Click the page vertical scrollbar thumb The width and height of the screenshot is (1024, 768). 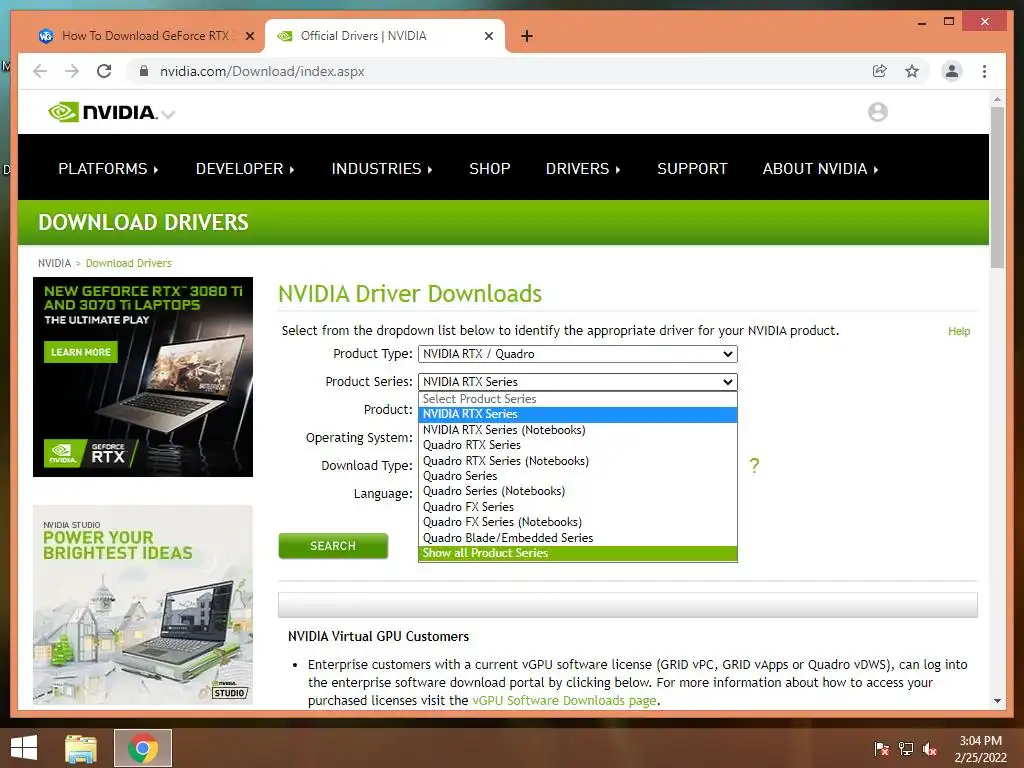point(997,187)
